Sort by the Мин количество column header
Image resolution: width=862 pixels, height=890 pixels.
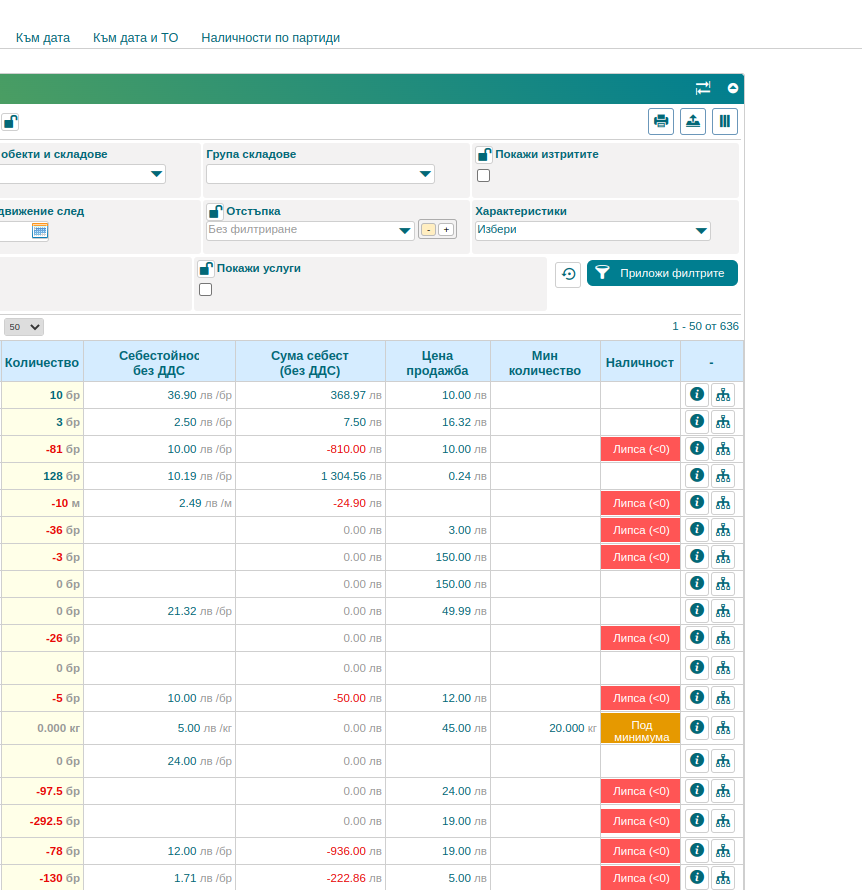coord(545,363)
